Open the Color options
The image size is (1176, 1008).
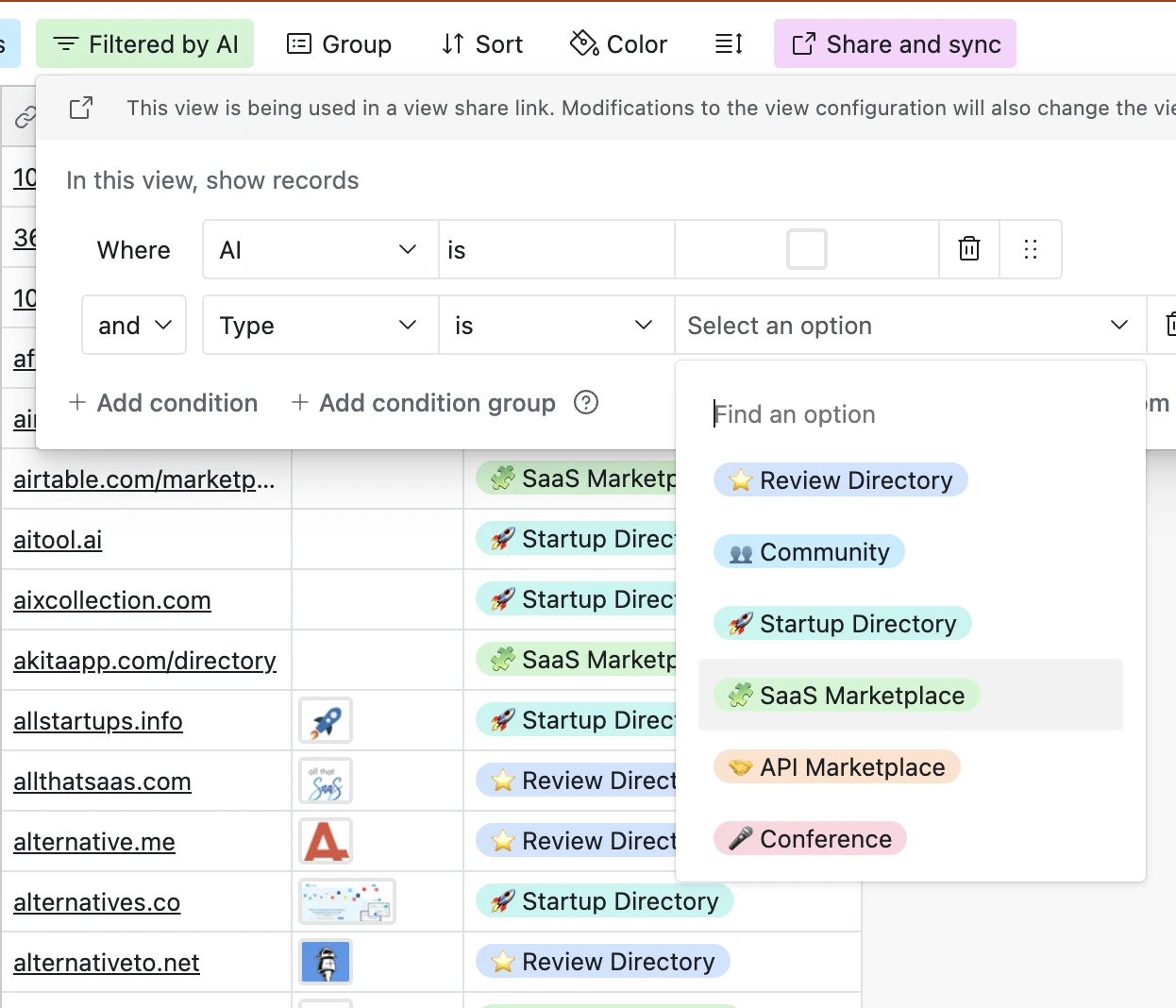point(619,44)
